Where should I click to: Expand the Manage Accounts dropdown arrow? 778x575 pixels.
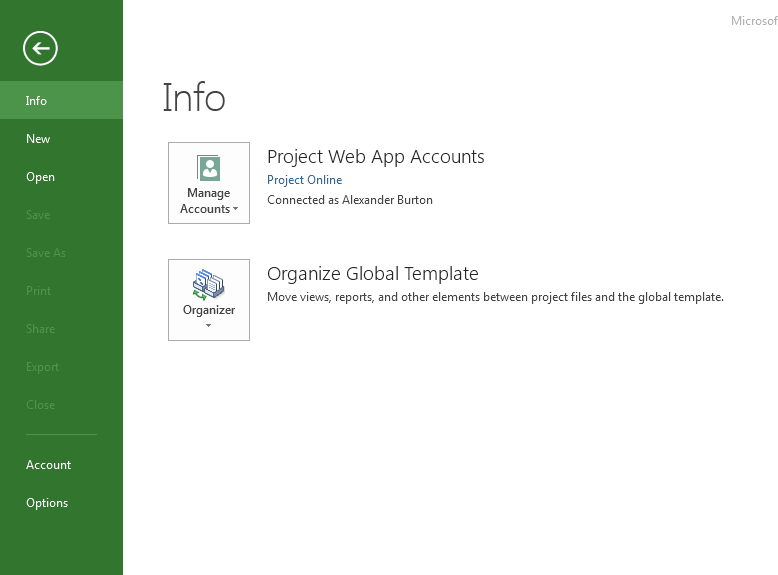pos(236,209)
